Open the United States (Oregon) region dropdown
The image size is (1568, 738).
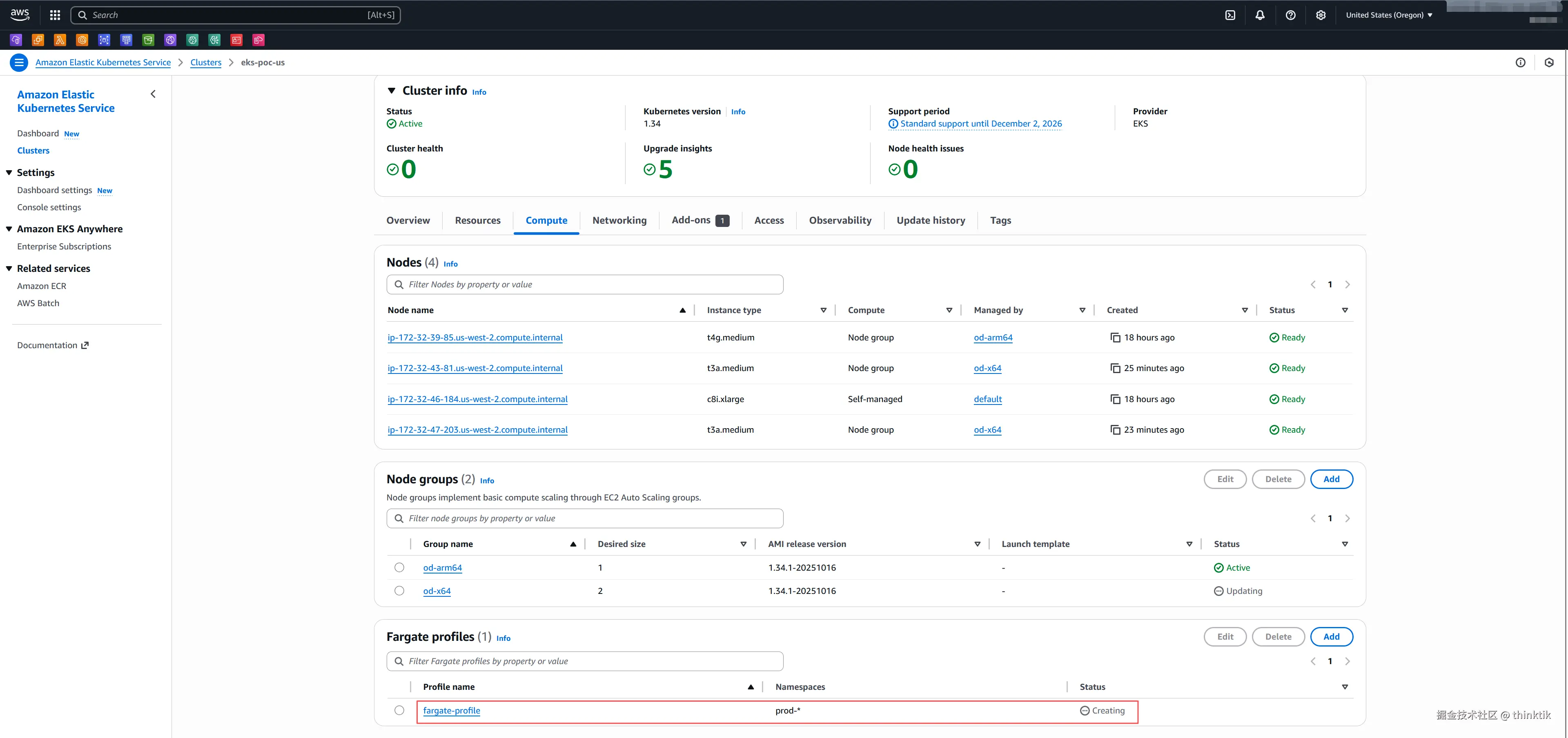click(1388, 15)
